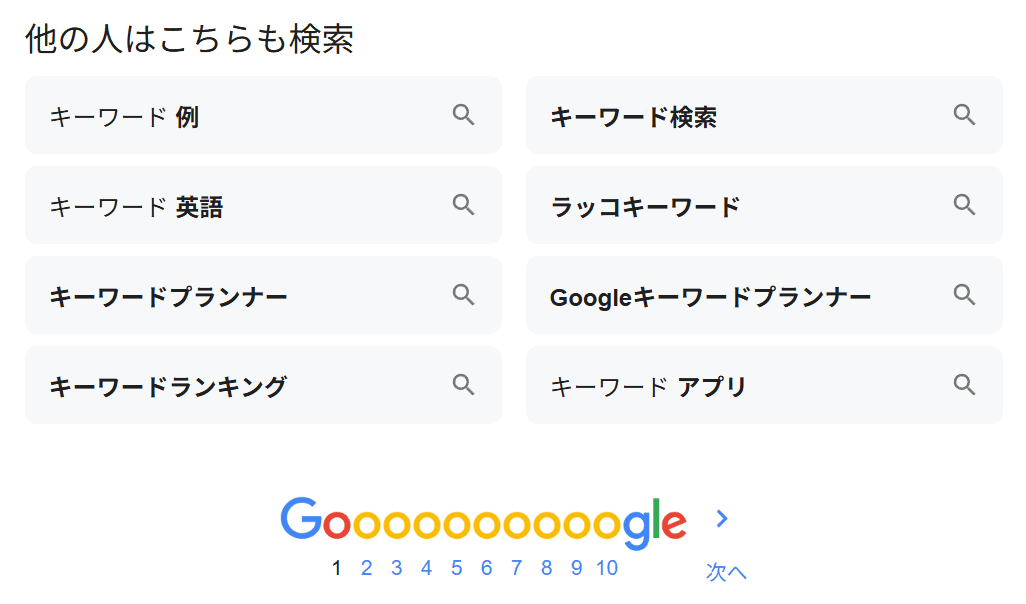The height and width of the screenshot is (604, 1026).
Task: Go to results page 5
Action: tap(456, 569)
